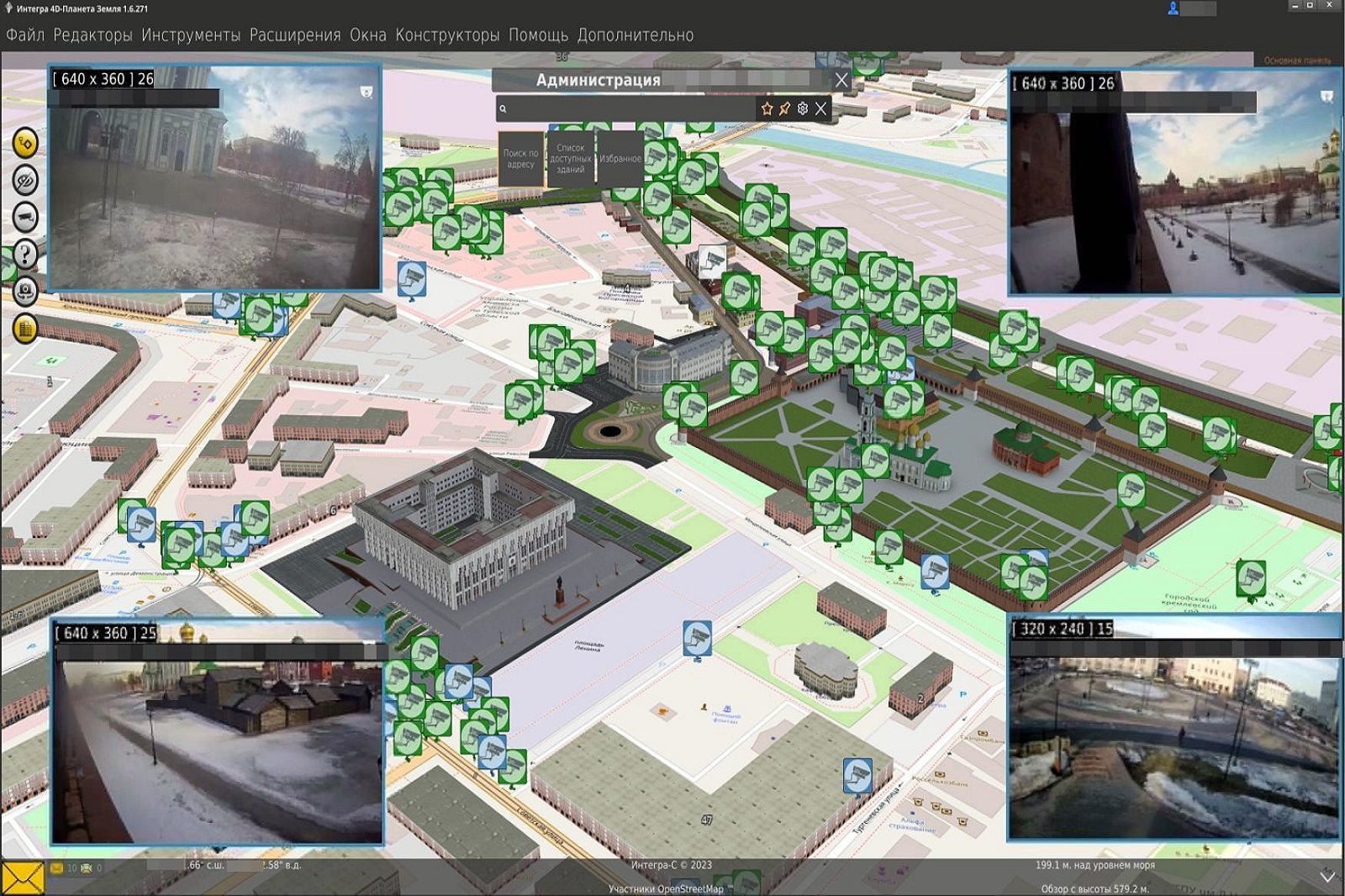Image resolution: width=1345 pixels, height=896 pixels.
Task: Click the 320 x 240 camera feed thumbnail
Action: 1174,740
